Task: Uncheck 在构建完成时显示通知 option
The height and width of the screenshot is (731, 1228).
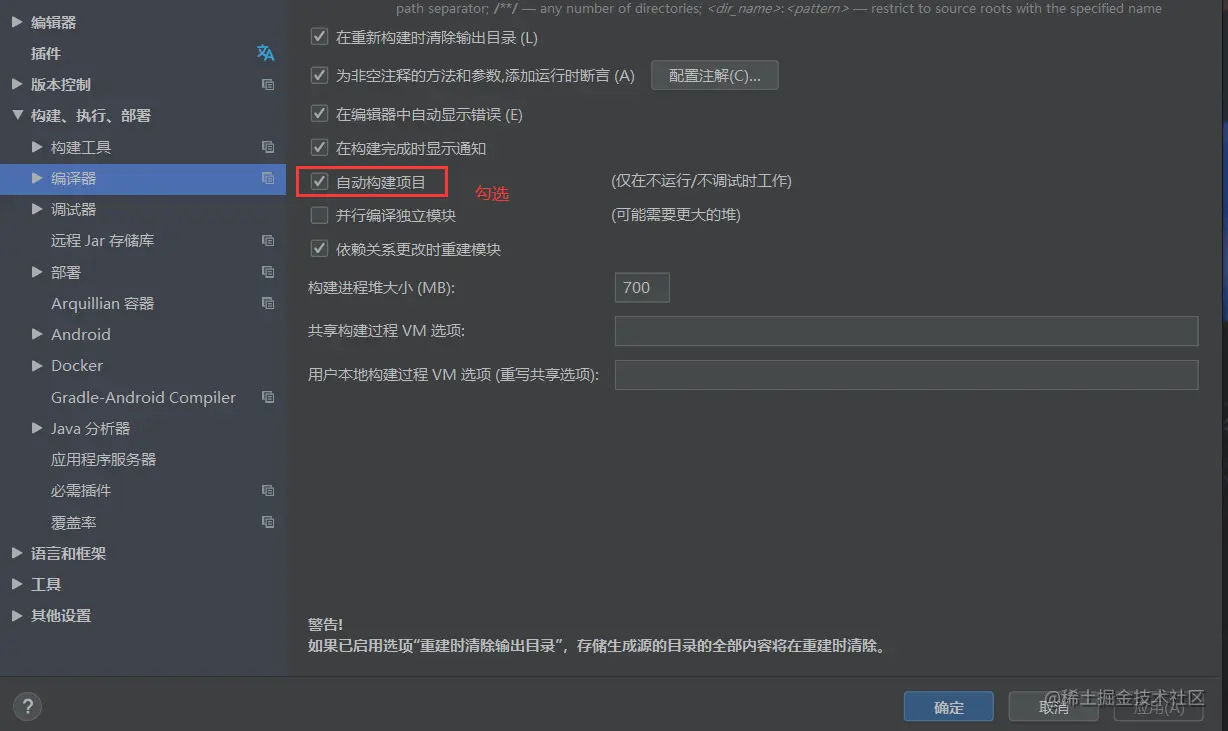Action: [320, 148]
